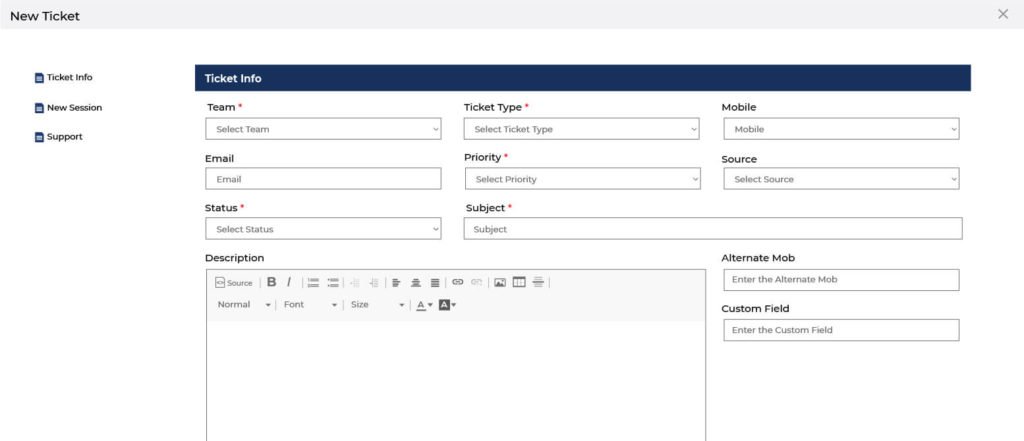
Task: Insert horizontal line in description
Action: click(538, 282)
